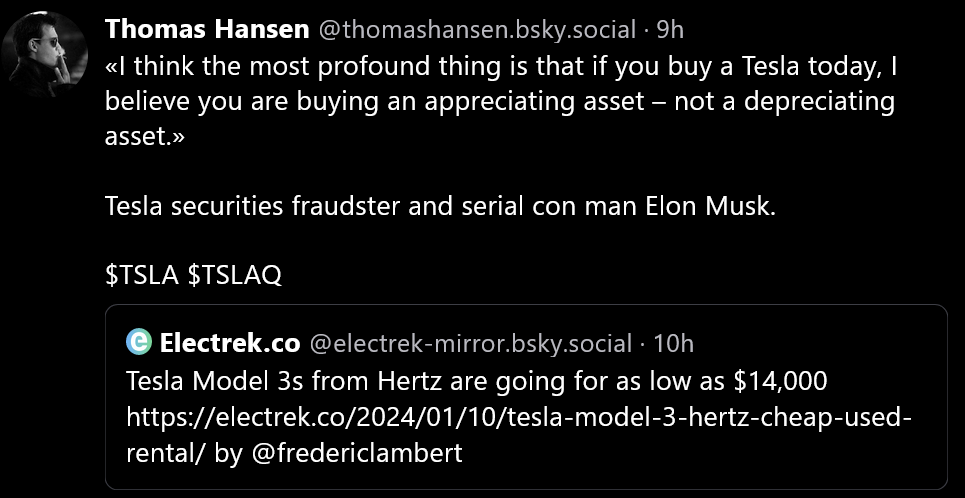The height and width of the screenshot is (498, 965).
Task: Open the quoted post's 10h timestamp
Action: click(673, 343)
